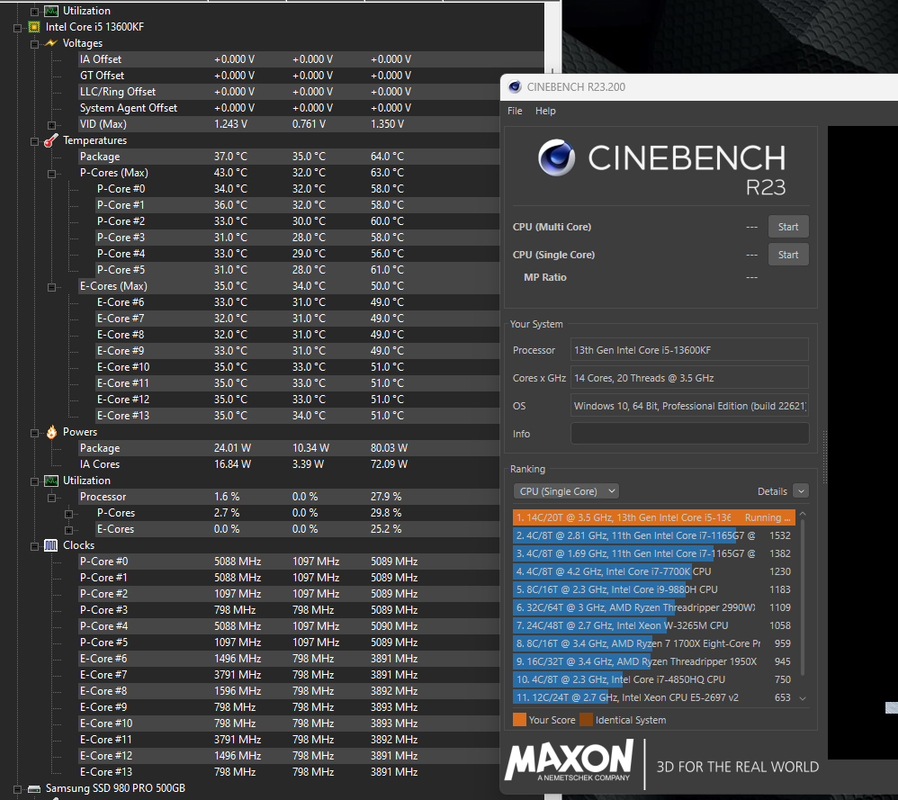
Task: Select the System Agent Offset row
Action: tap(289, 108)
